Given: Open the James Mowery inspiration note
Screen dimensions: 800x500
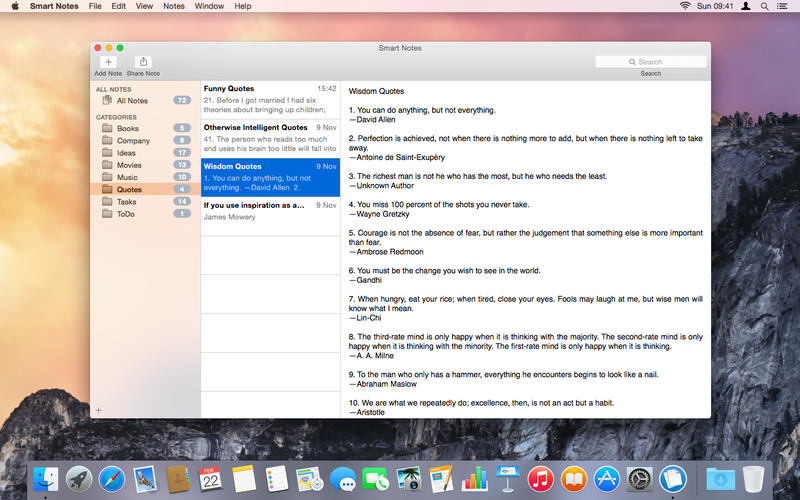Looking at the screenshot, I should [270, 211].
